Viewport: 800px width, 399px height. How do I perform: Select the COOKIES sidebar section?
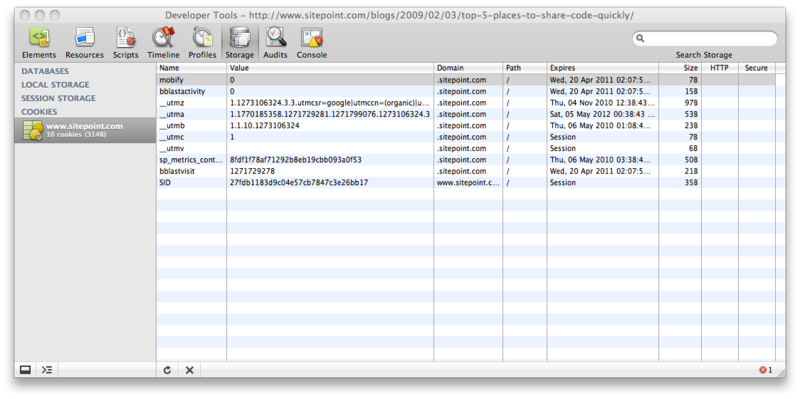39,112
